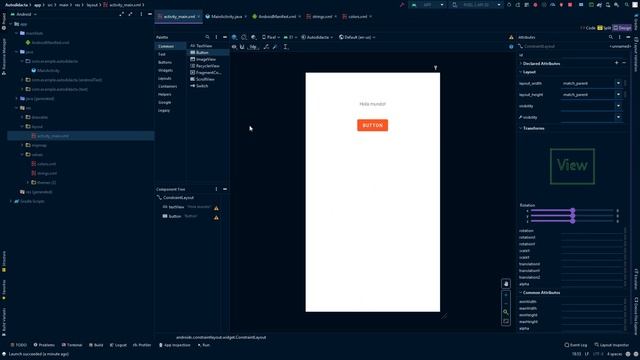This screenshot has width=640, height=360.
Task: Select the Layouts category in Palette
Action: point(164,78)
